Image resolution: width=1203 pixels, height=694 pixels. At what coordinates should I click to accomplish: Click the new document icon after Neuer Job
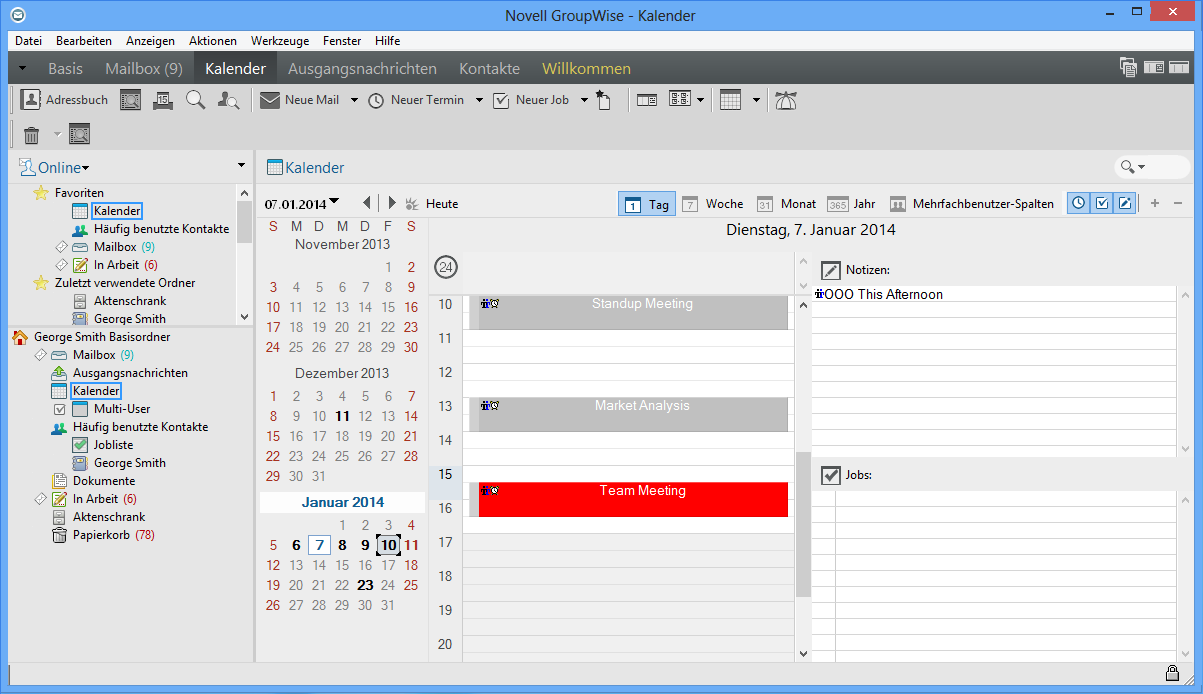[603, 100]
